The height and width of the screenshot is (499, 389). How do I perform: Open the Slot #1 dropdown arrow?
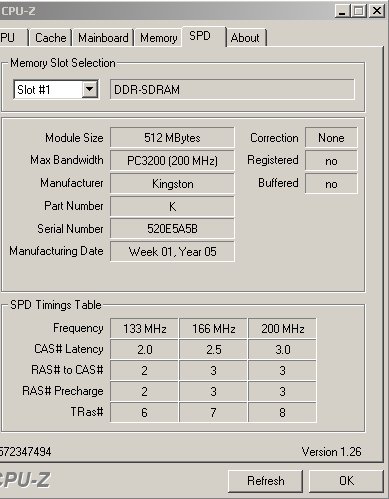coord(90,89)
